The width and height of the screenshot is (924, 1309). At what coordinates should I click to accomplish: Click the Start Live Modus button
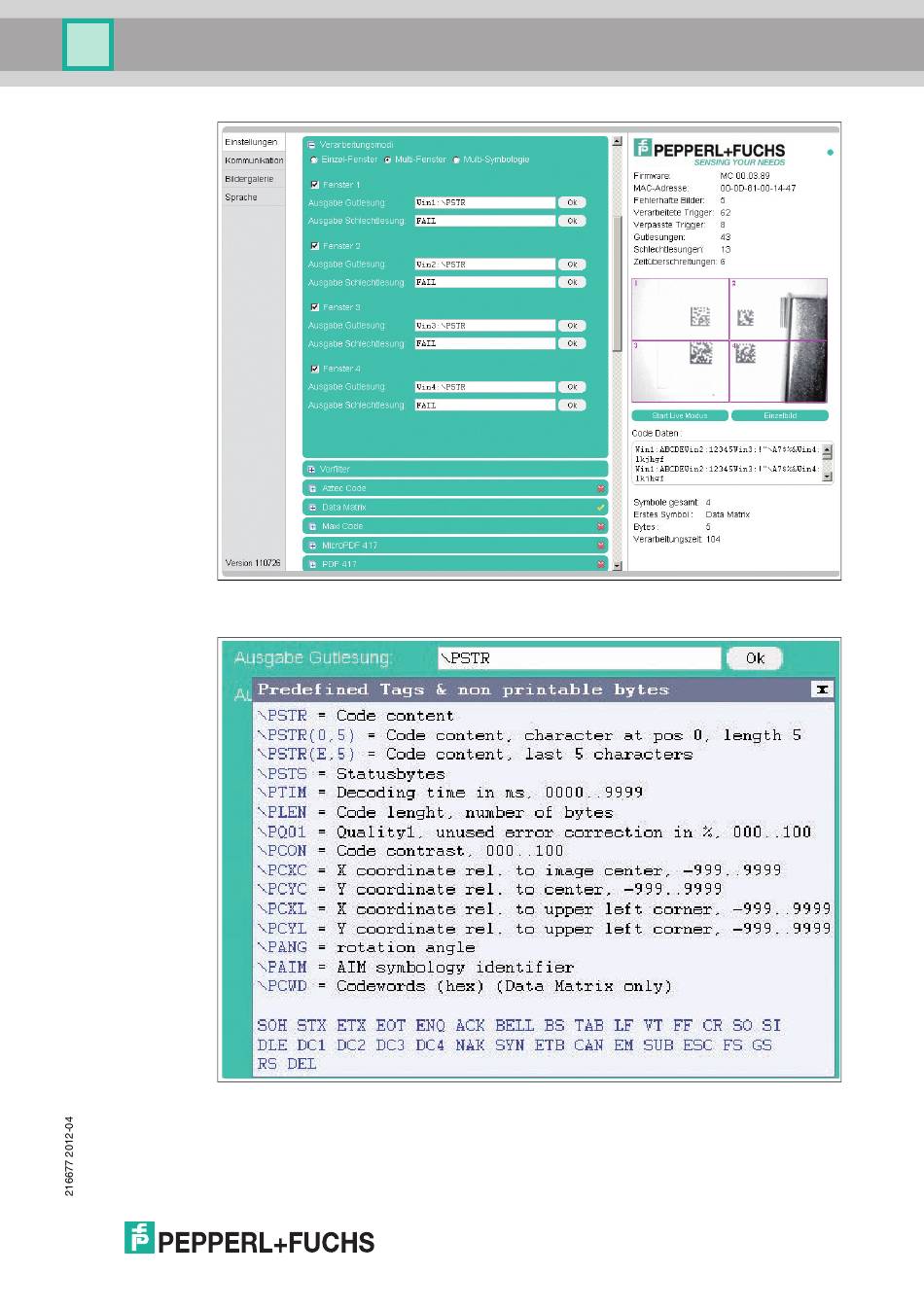(x=680, y=415)
